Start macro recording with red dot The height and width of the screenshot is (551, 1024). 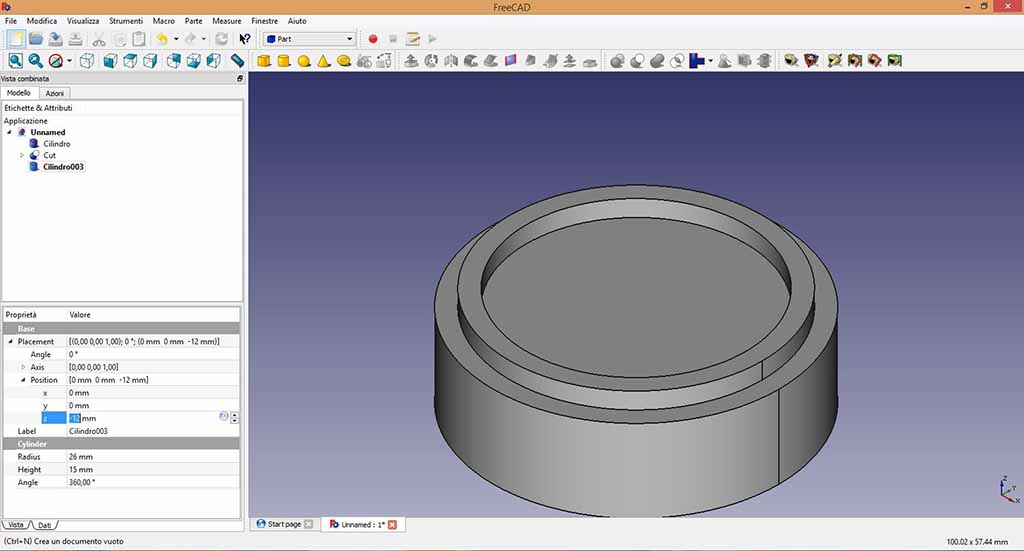tap(373, 39)
